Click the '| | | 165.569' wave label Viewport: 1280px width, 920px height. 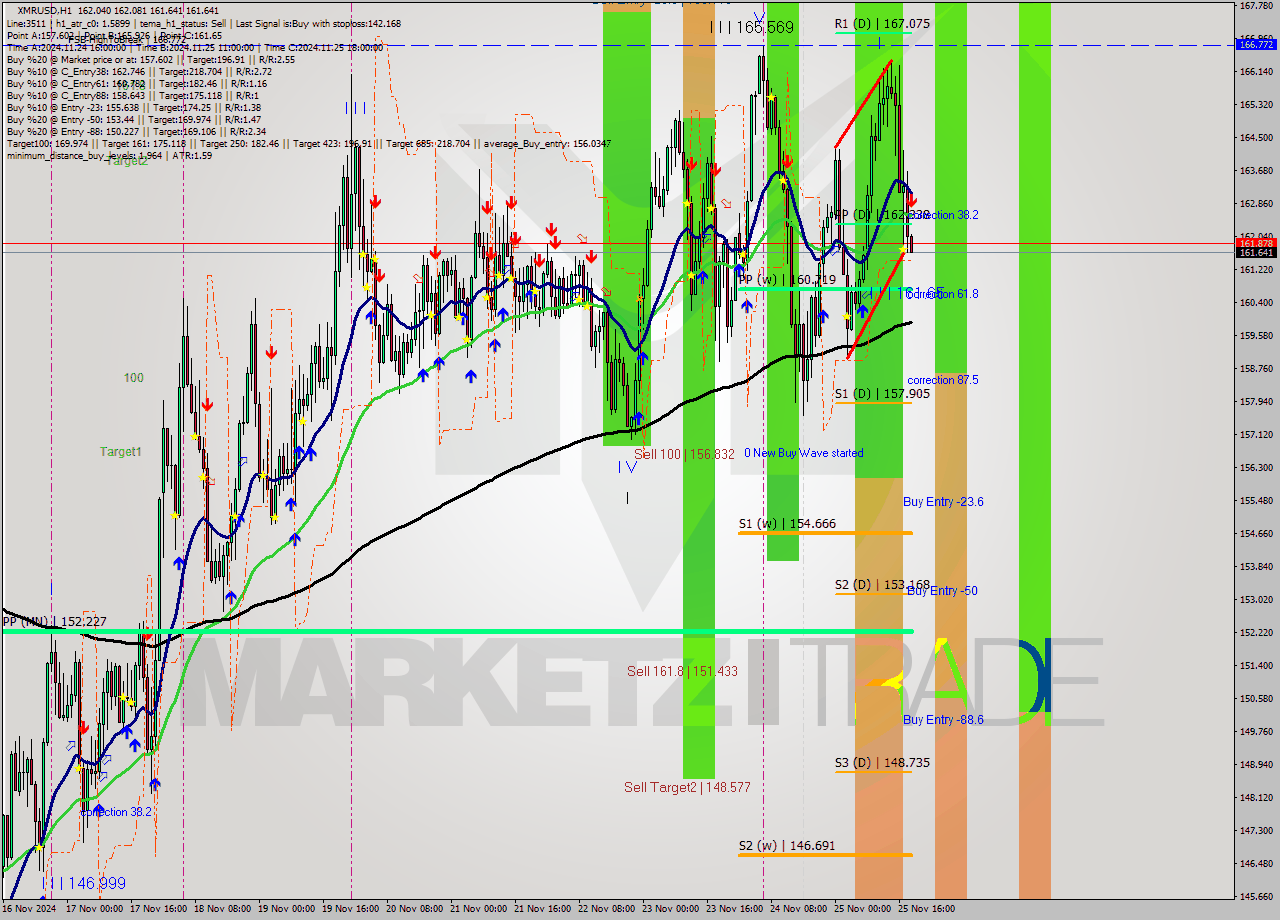coord(751,27)
